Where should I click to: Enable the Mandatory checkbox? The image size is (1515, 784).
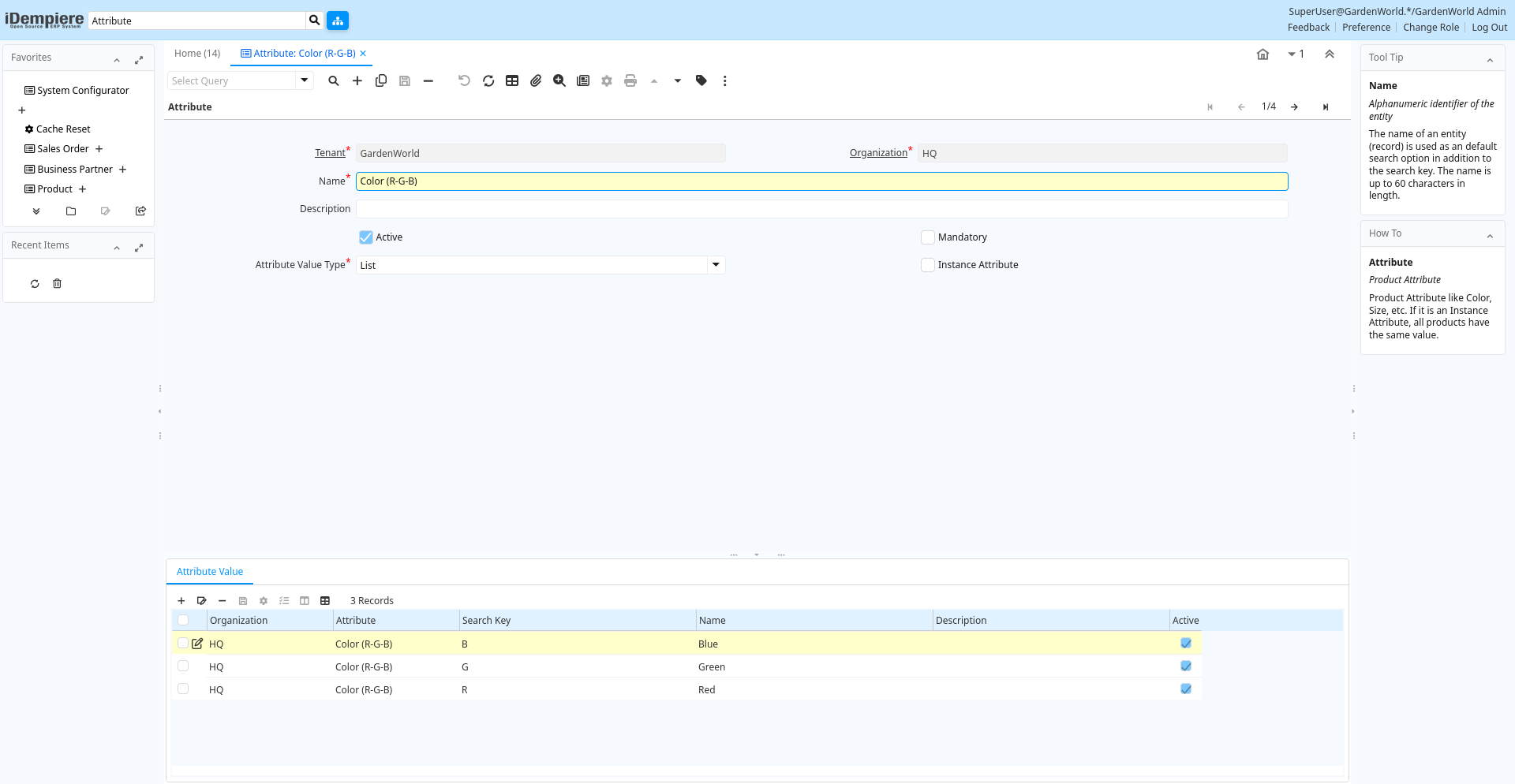tap(928, 237)
